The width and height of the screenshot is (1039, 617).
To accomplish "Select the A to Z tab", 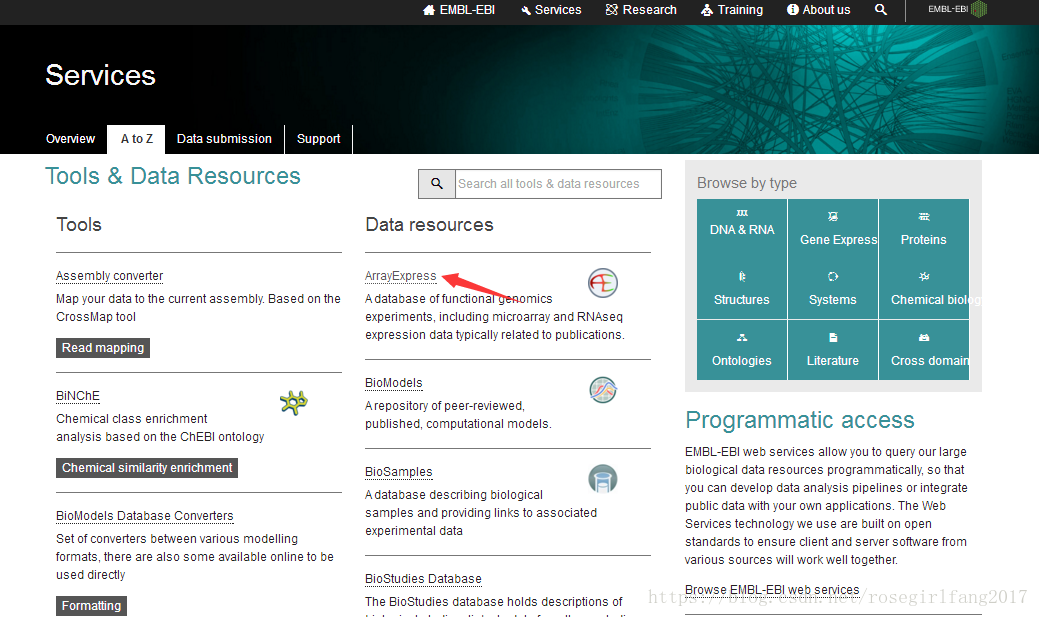I will (137, 139).
